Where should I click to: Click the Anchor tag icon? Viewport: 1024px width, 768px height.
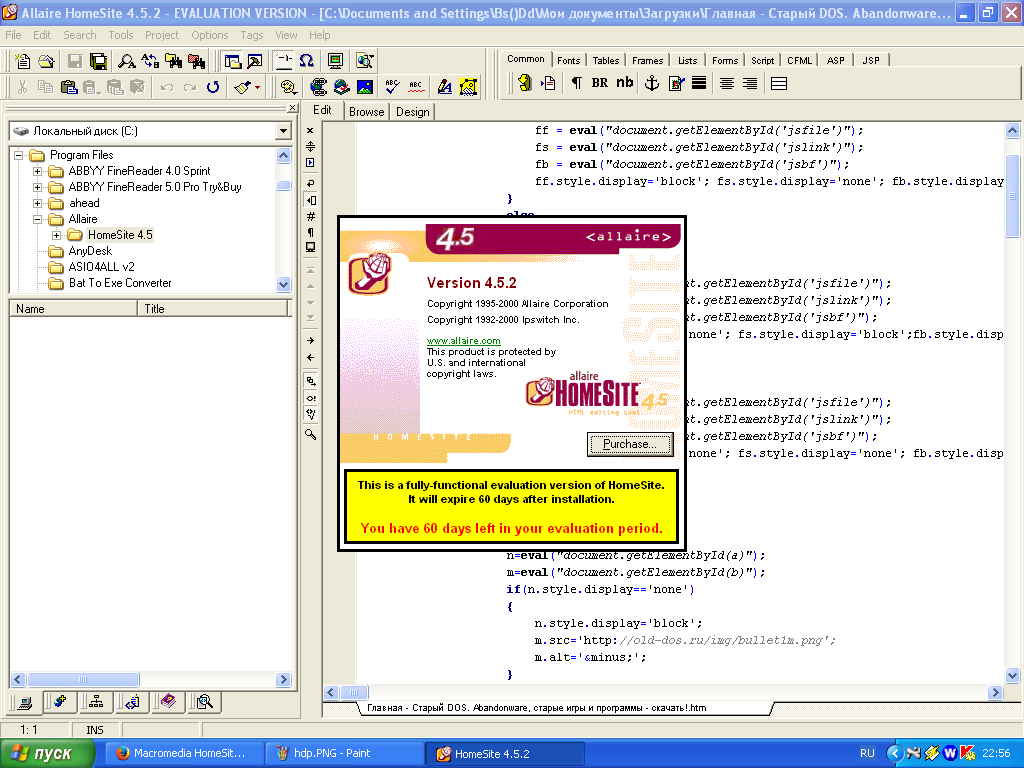coord(650,84)
